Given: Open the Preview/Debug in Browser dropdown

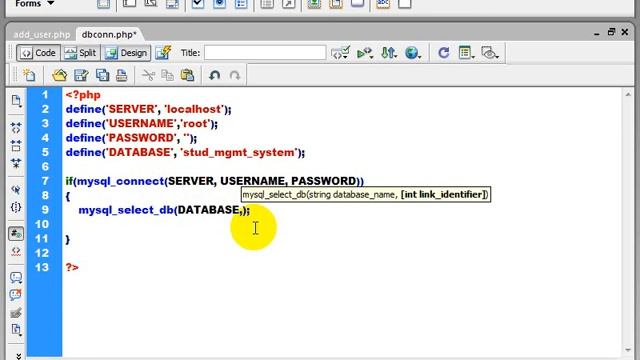Looking at the screenshot, I should [x=365, y=53].
